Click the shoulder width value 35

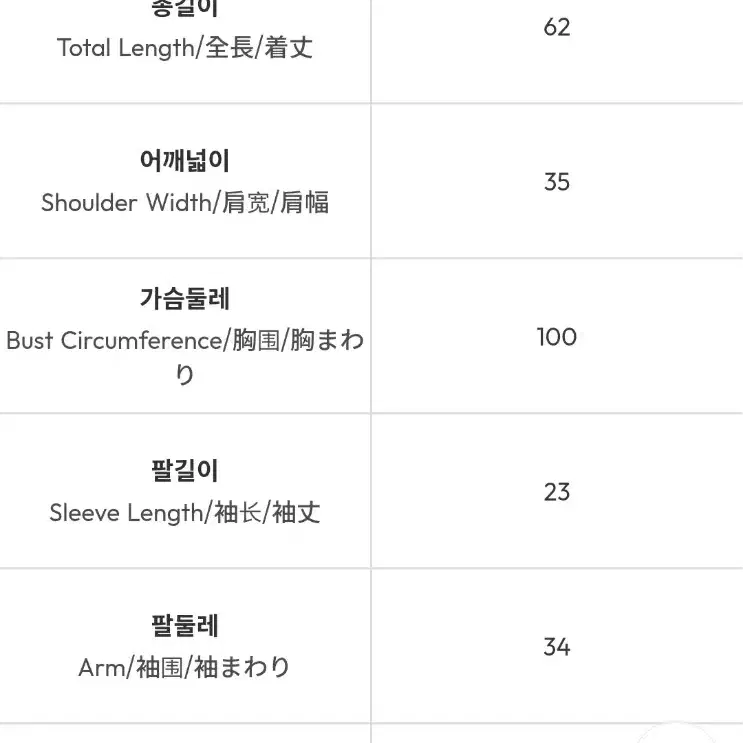click(557, 182)
